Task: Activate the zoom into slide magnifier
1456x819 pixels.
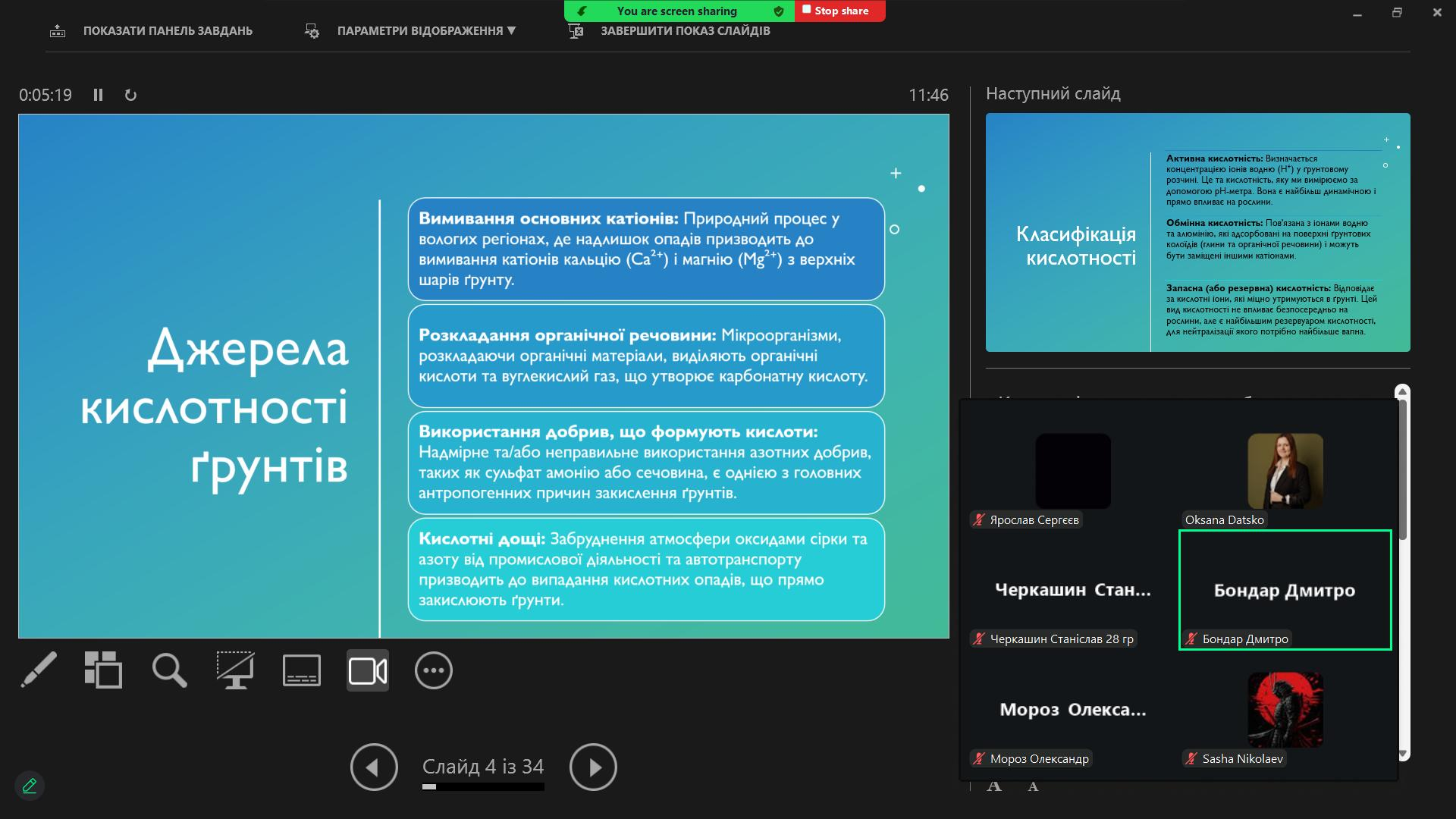Action: coord(169,670)
